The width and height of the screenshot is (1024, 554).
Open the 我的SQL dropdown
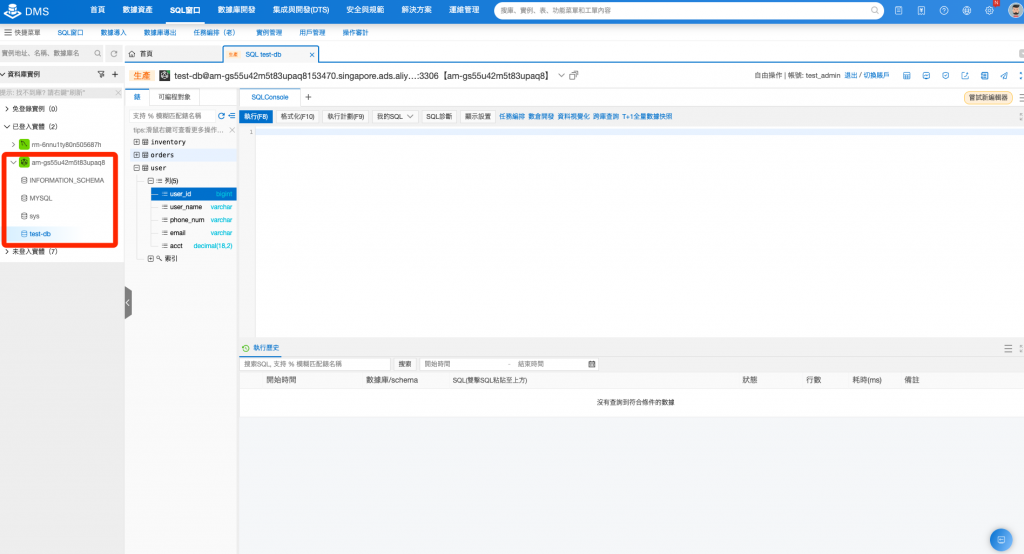(x=395, y=116)
